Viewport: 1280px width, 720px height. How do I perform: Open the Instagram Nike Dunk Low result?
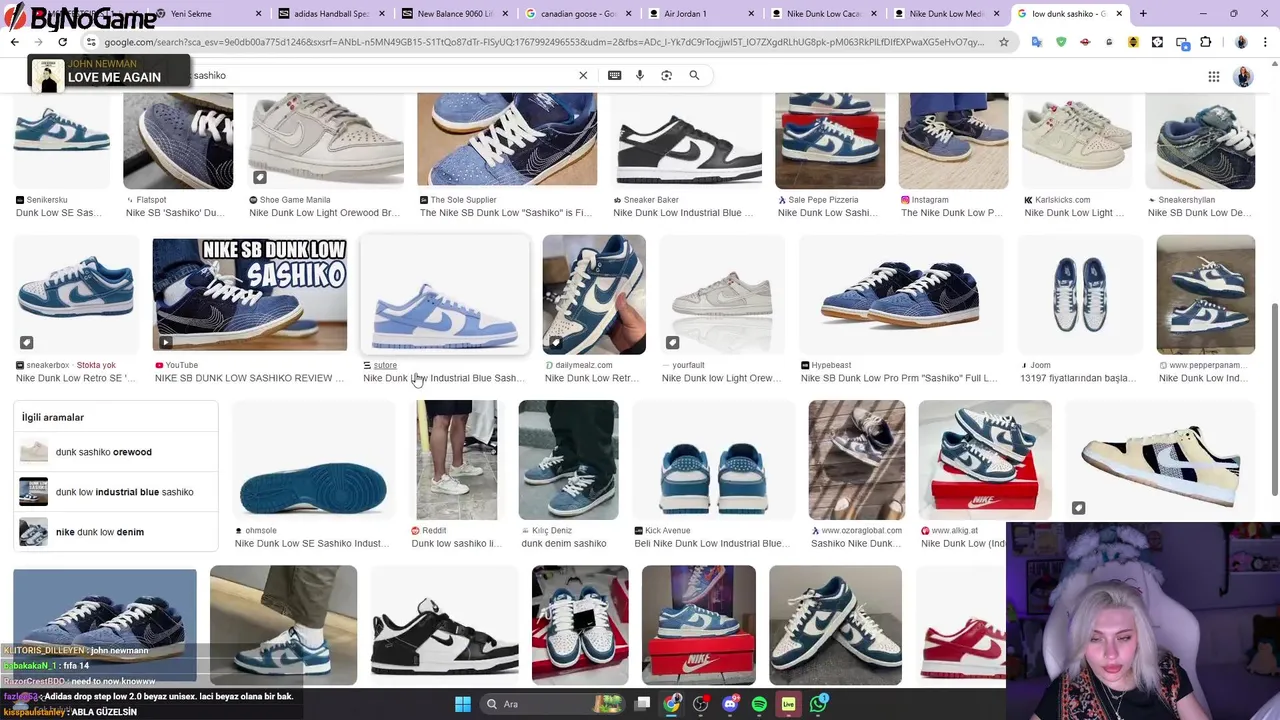click(x=953, y=213)
